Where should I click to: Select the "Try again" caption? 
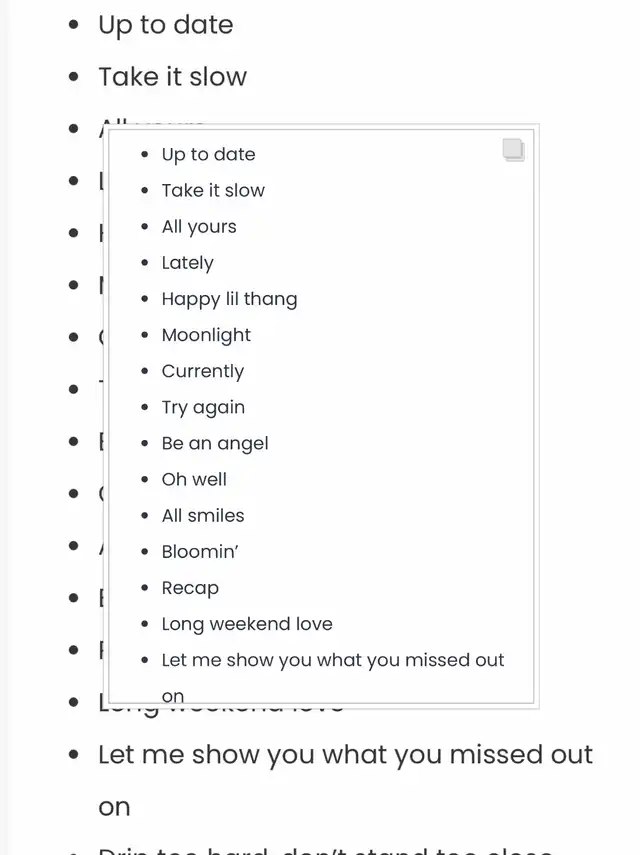(x=203, y=407)
